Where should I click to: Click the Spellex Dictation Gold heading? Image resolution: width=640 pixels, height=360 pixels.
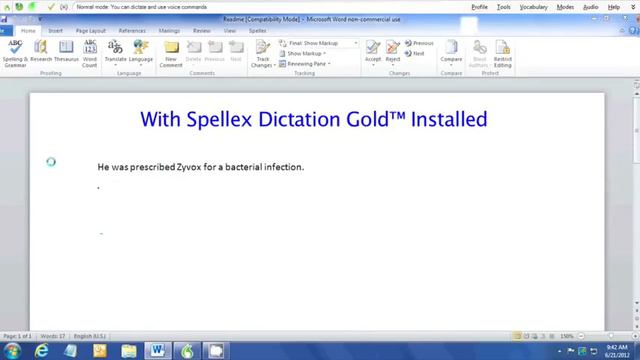click(x=313, y=119)
